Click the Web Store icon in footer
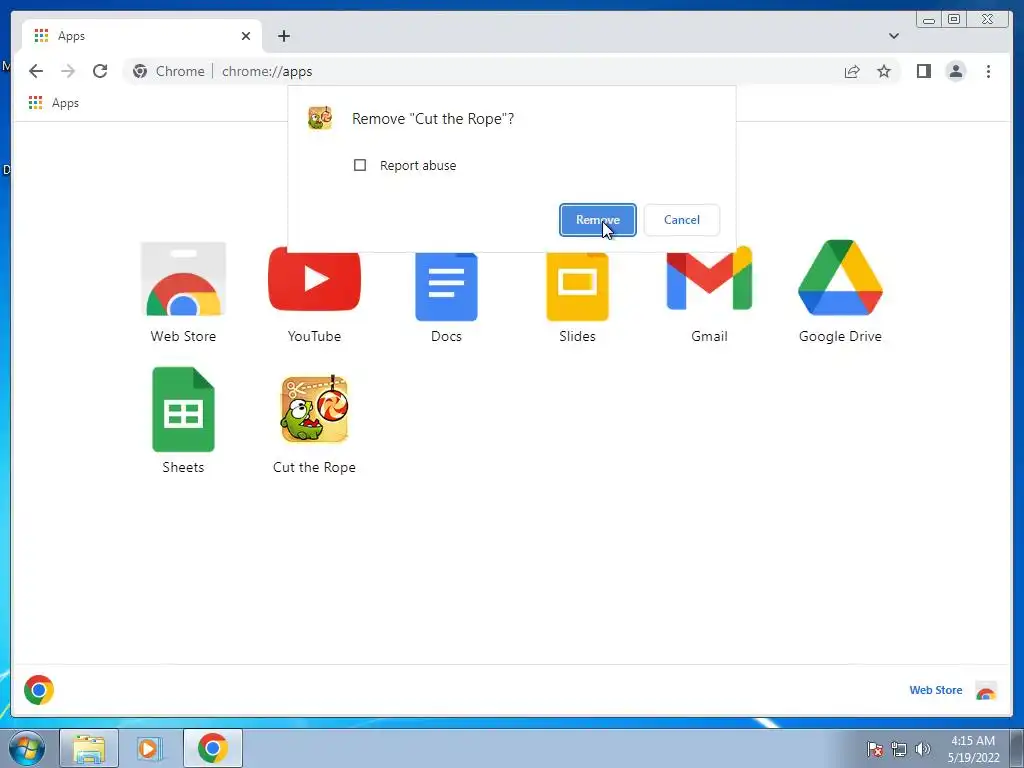The width and height of the screenshot is (1024, 768). pos(986,690)
